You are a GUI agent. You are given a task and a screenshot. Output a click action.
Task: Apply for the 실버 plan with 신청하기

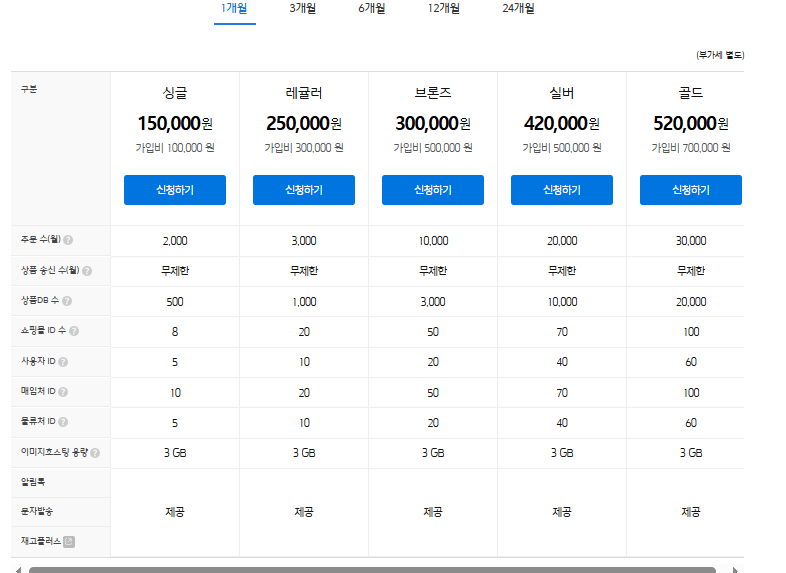[x=562, y=190]
